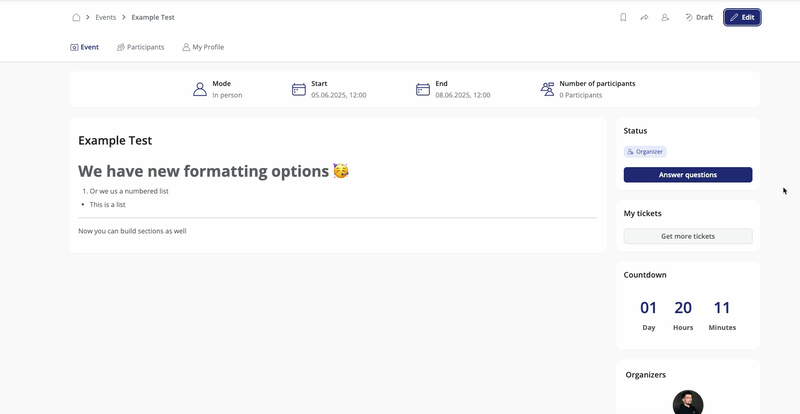The height and width of the screenshot is (414, 800).
Task: Click the Organizer status badge
Action: tap(645, 152)
